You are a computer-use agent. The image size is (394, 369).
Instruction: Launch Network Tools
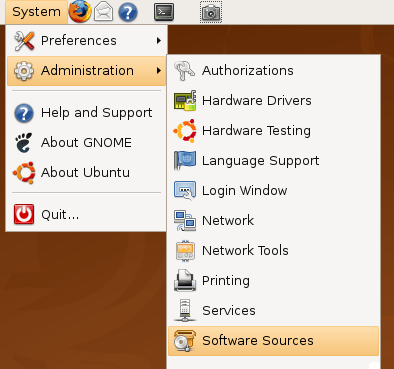tap(274, 251)
